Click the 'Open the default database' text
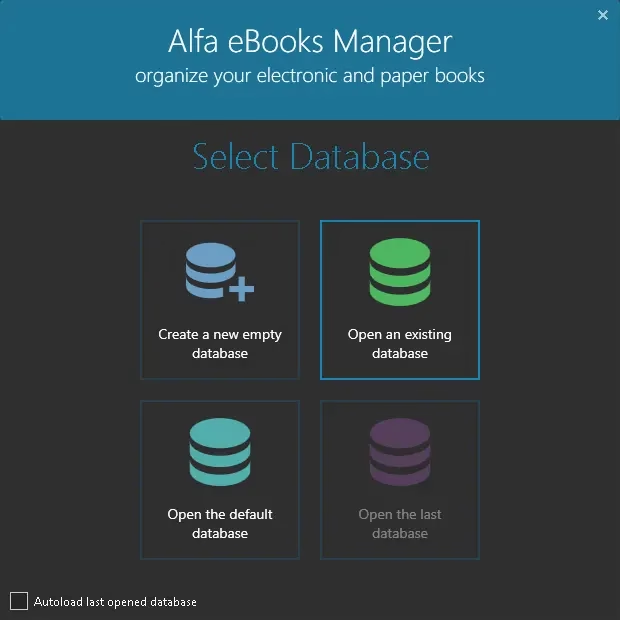The width and height of the screenshot is (620, 620). click(220, 524)
